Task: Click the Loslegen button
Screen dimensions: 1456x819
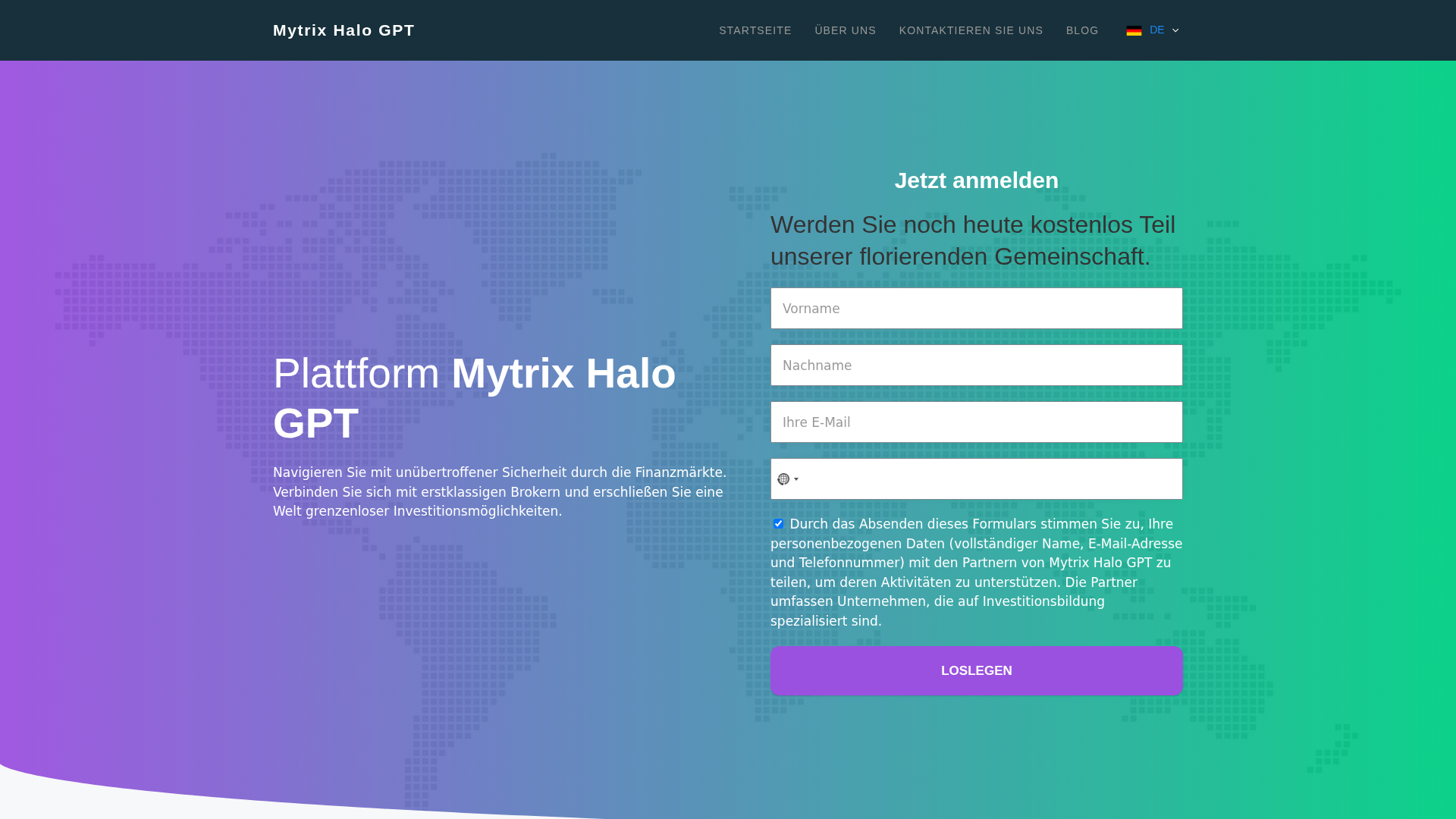Action: pos(977,671)
